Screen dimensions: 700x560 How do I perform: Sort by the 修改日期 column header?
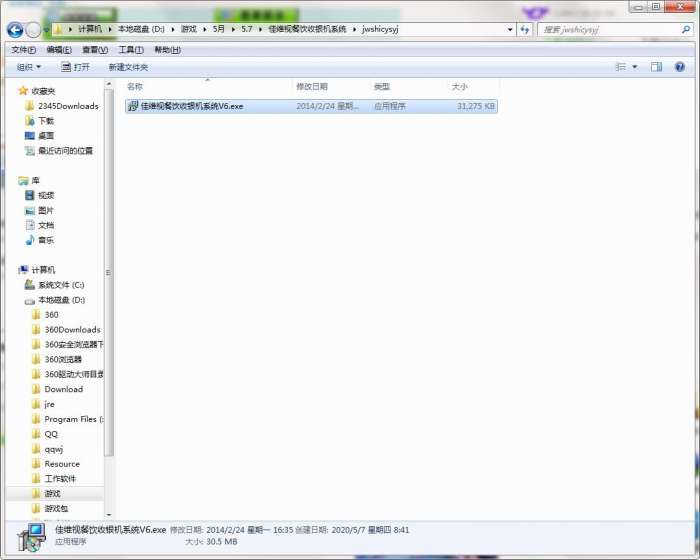point(312,86)
